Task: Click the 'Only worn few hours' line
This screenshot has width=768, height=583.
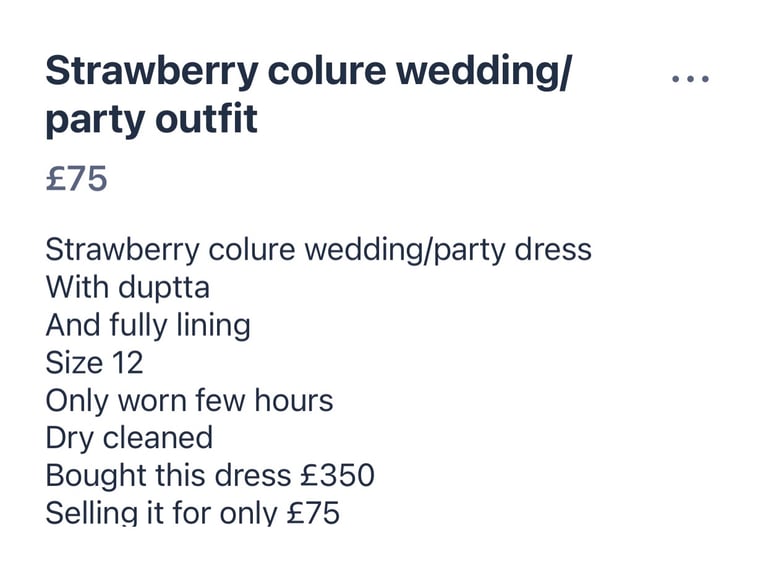Action: [x=190, y=401]
